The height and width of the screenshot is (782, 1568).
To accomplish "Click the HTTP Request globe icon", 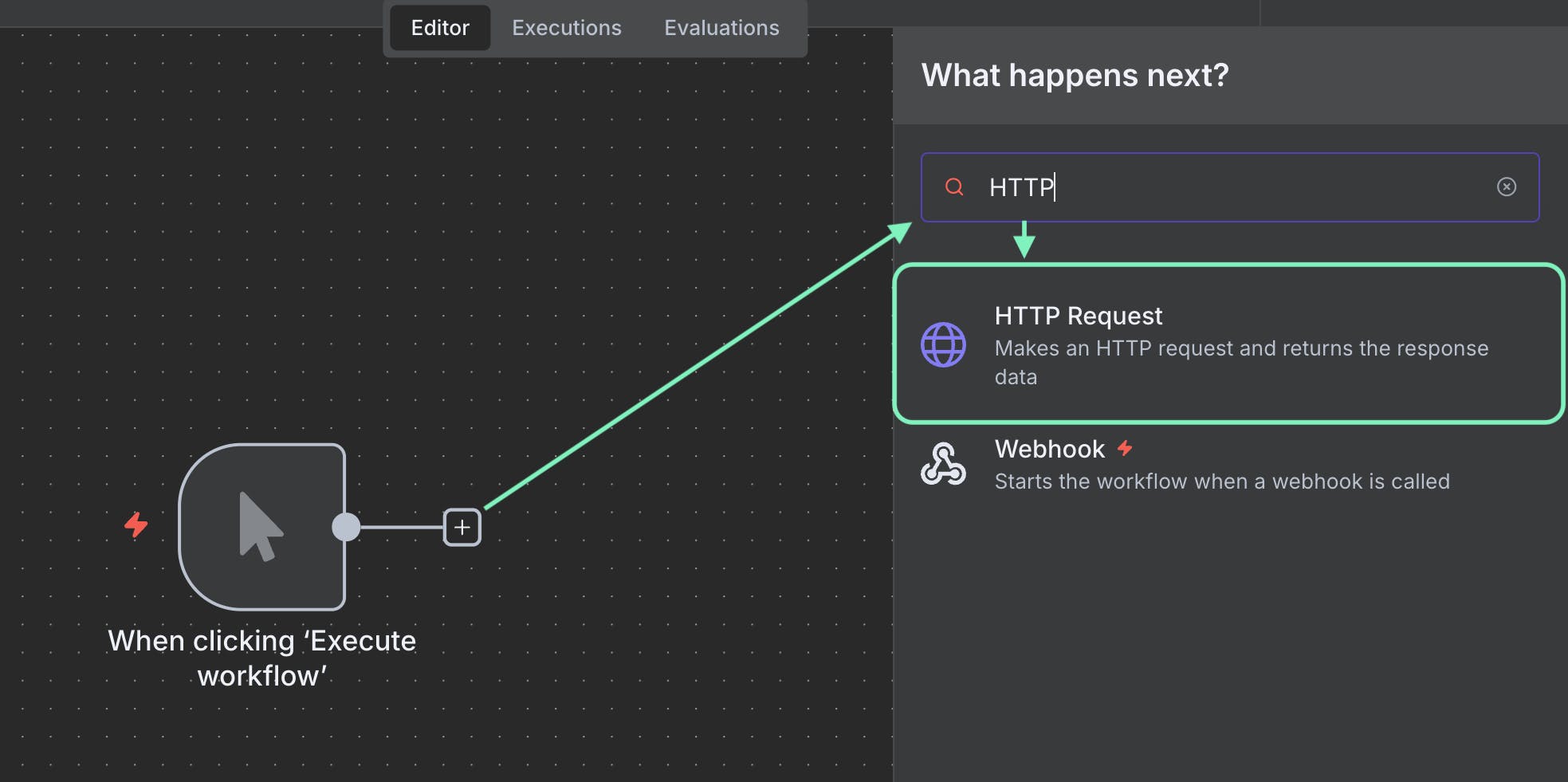I will 945,344.
